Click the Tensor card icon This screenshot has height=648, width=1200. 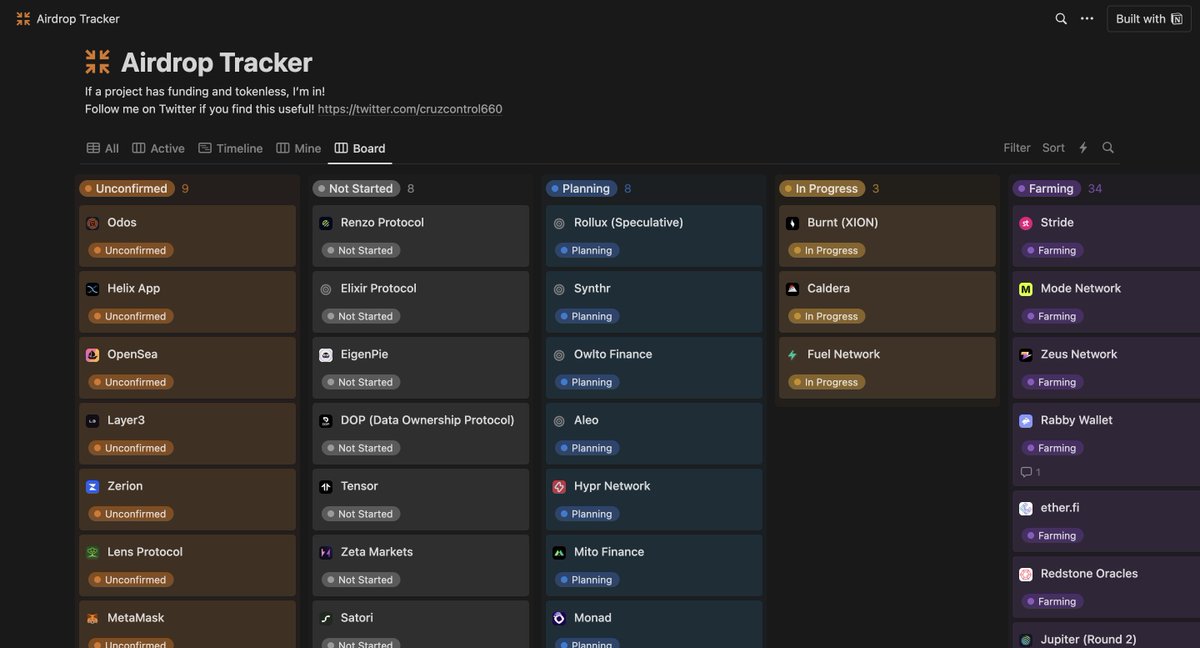pos(326,487)
